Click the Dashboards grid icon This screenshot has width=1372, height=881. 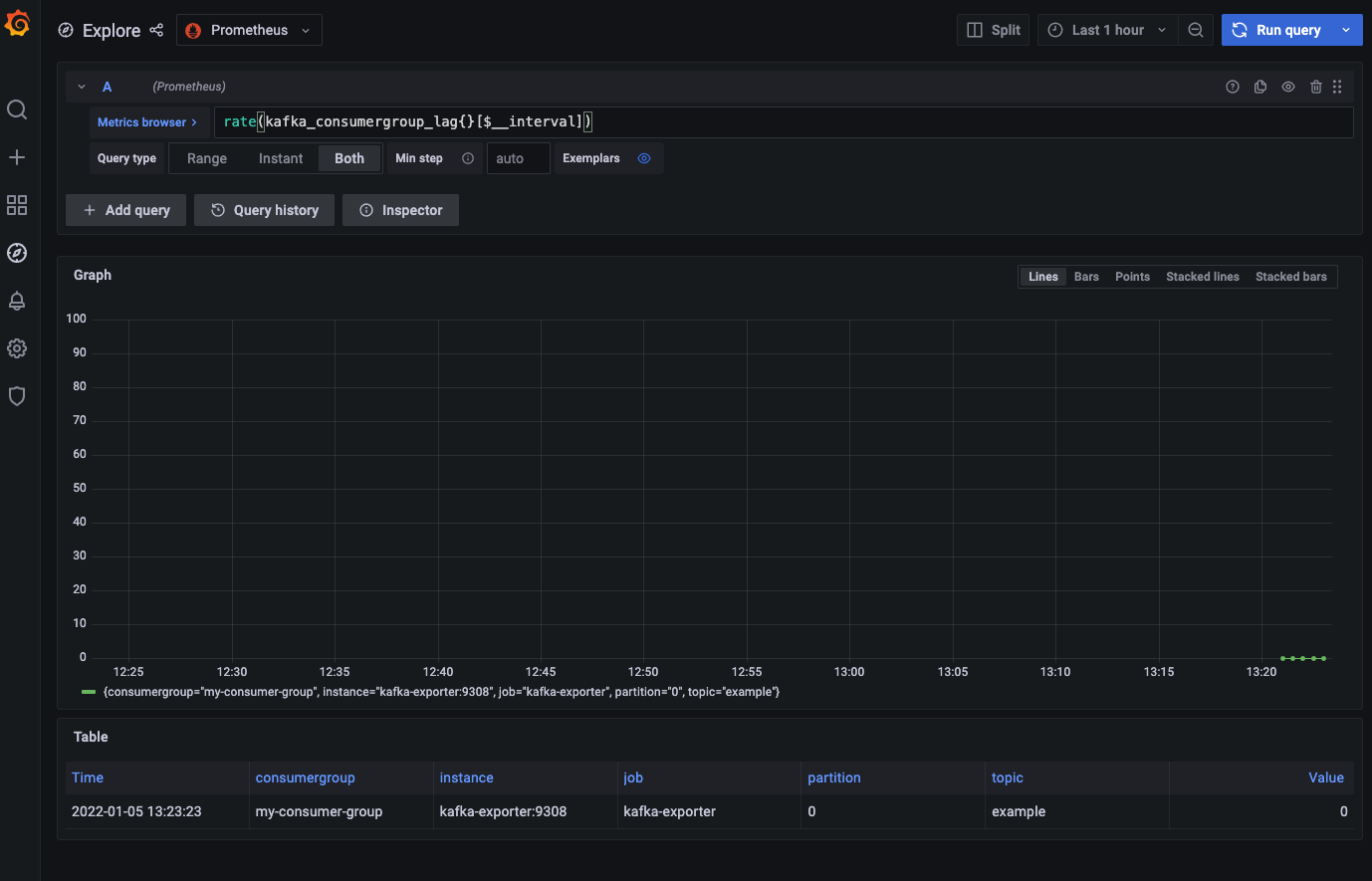17,205
